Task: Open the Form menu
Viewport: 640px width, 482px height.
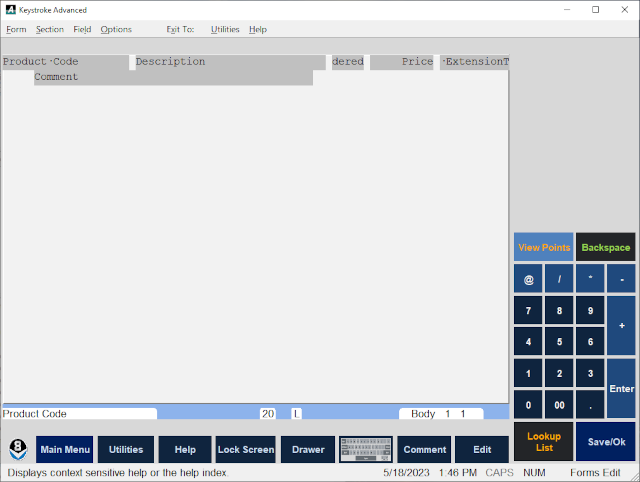Action: [16, 29]
